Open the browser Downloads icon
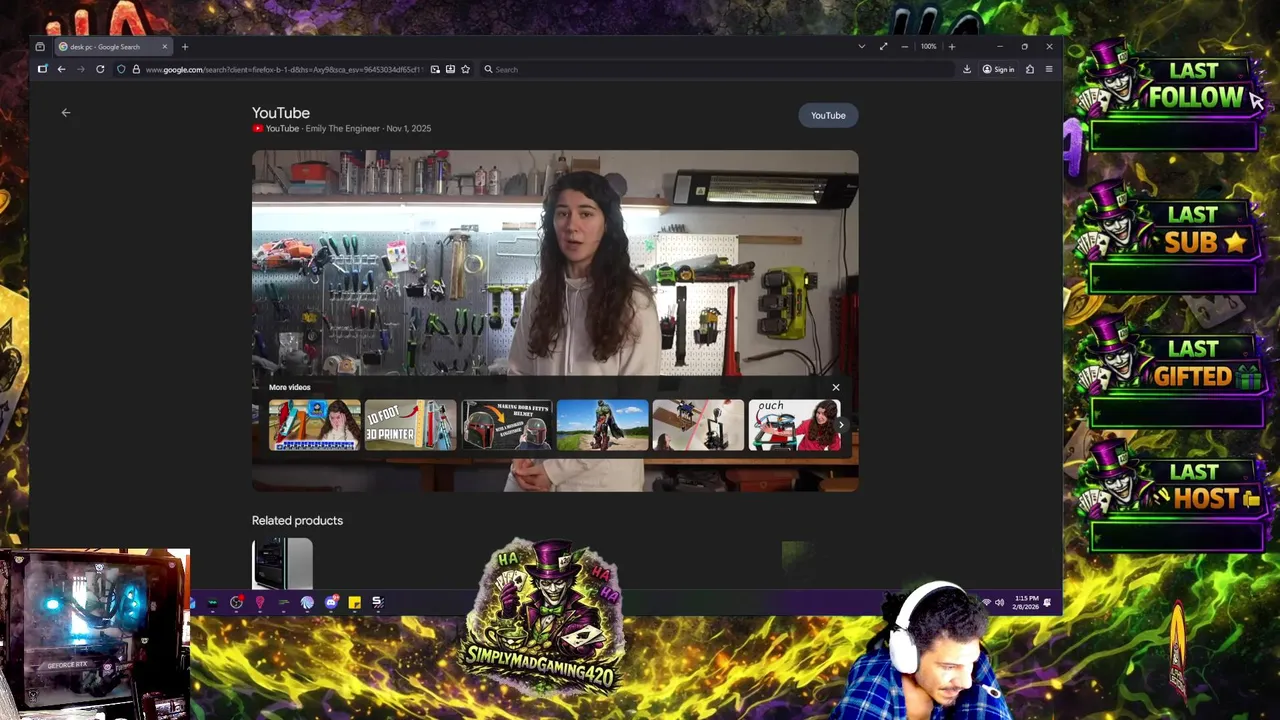 (967, 69)
